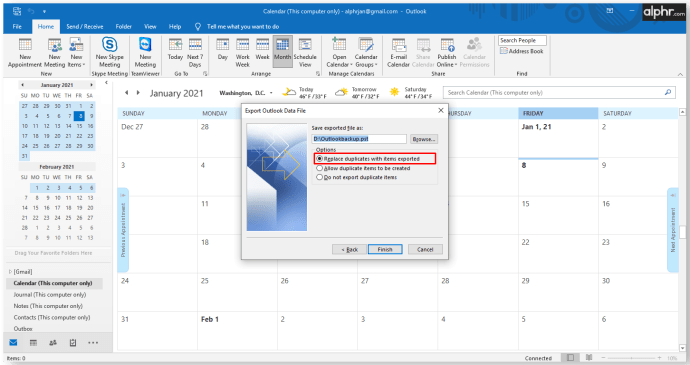This screenshot has width=690, height=365.
Task: Click the Back button in dialog
Action: click(x=349, y=249)
